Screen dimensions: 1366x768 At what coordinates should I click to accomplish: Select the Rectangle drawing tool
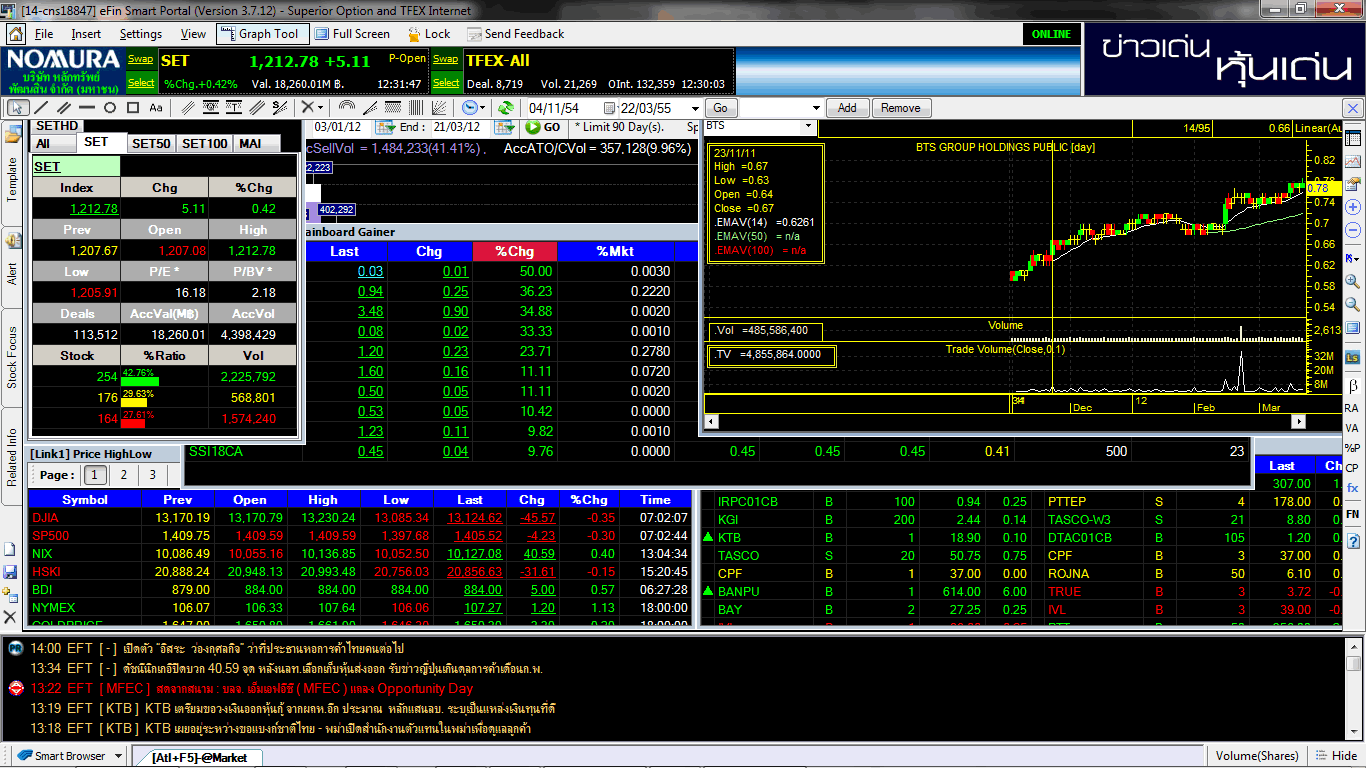[x=132, y=107]
